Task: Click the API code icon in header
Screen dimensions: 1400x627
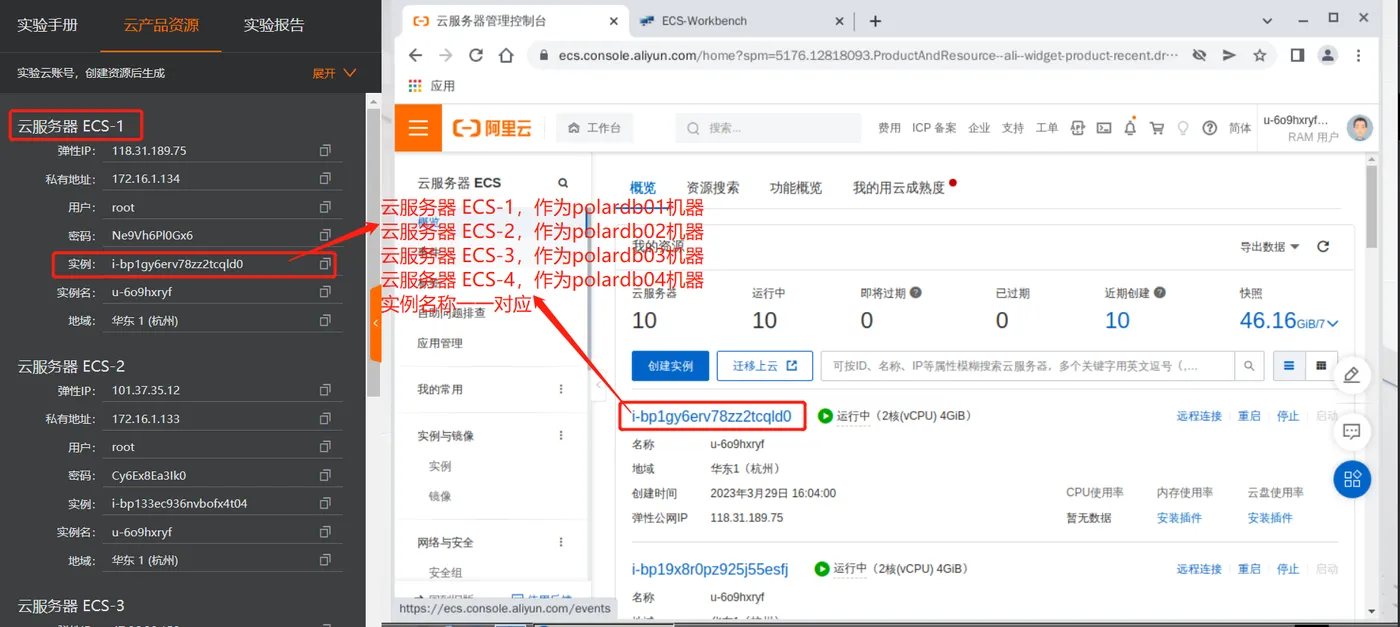Action: [1078, 128]
